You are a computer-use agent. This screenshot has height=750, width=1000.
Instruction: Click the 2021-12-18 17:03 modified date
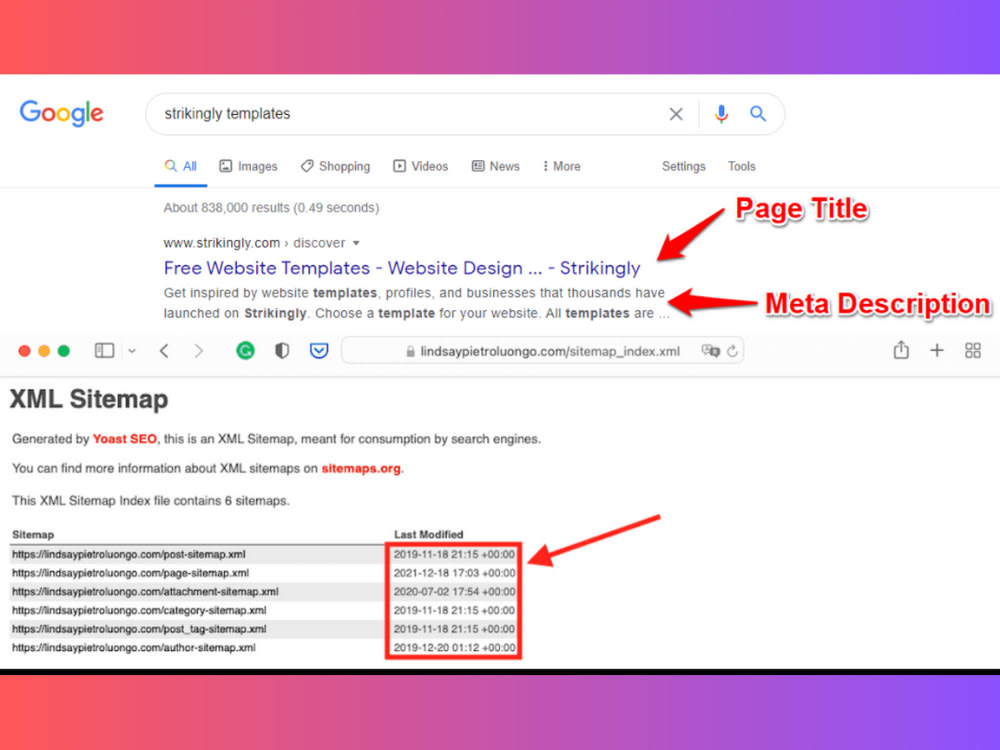[x=454, y=573]
